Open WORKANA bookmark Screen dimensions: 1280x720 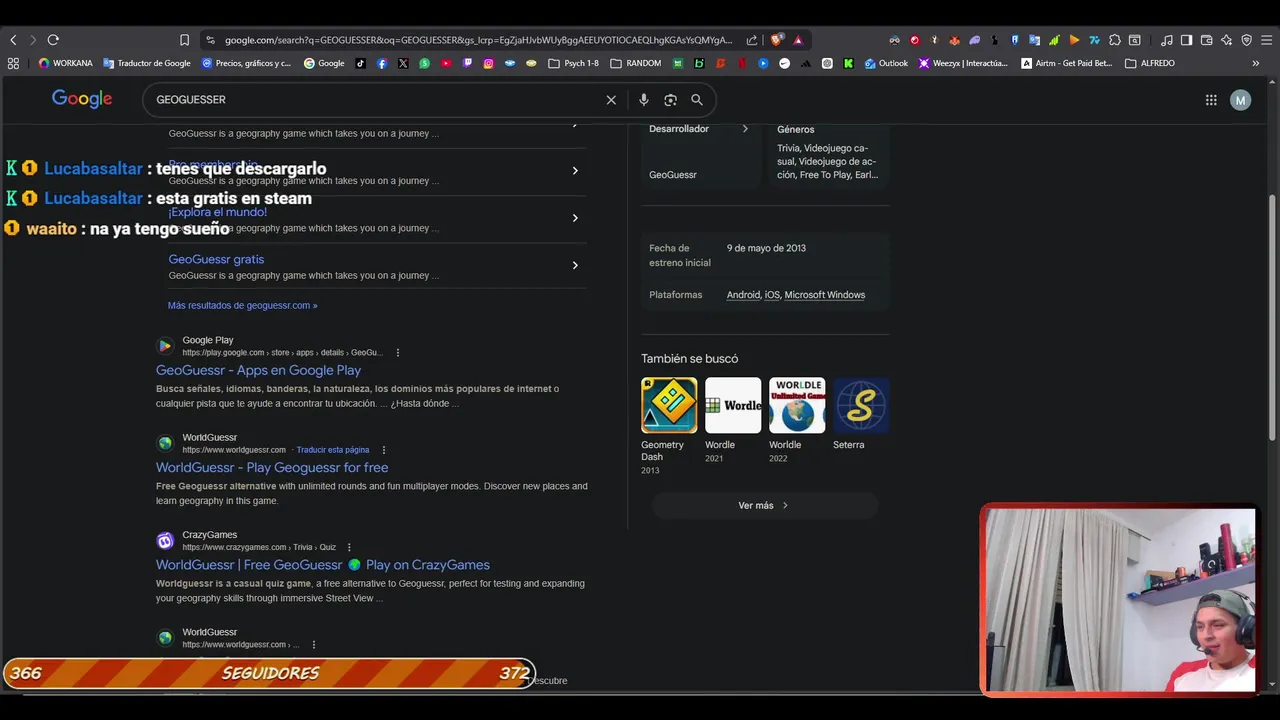tap(65, 63)
